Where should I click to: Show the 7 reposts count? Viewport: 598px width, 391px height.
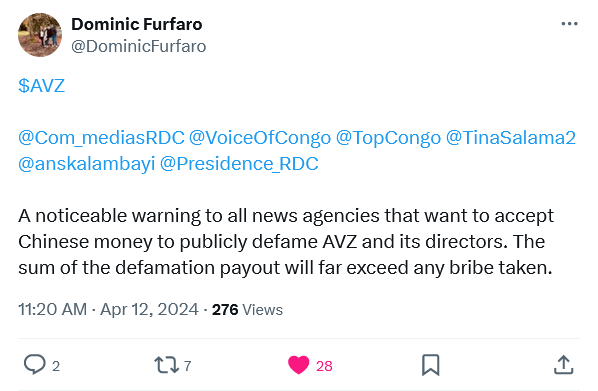(x=187, y=366)
